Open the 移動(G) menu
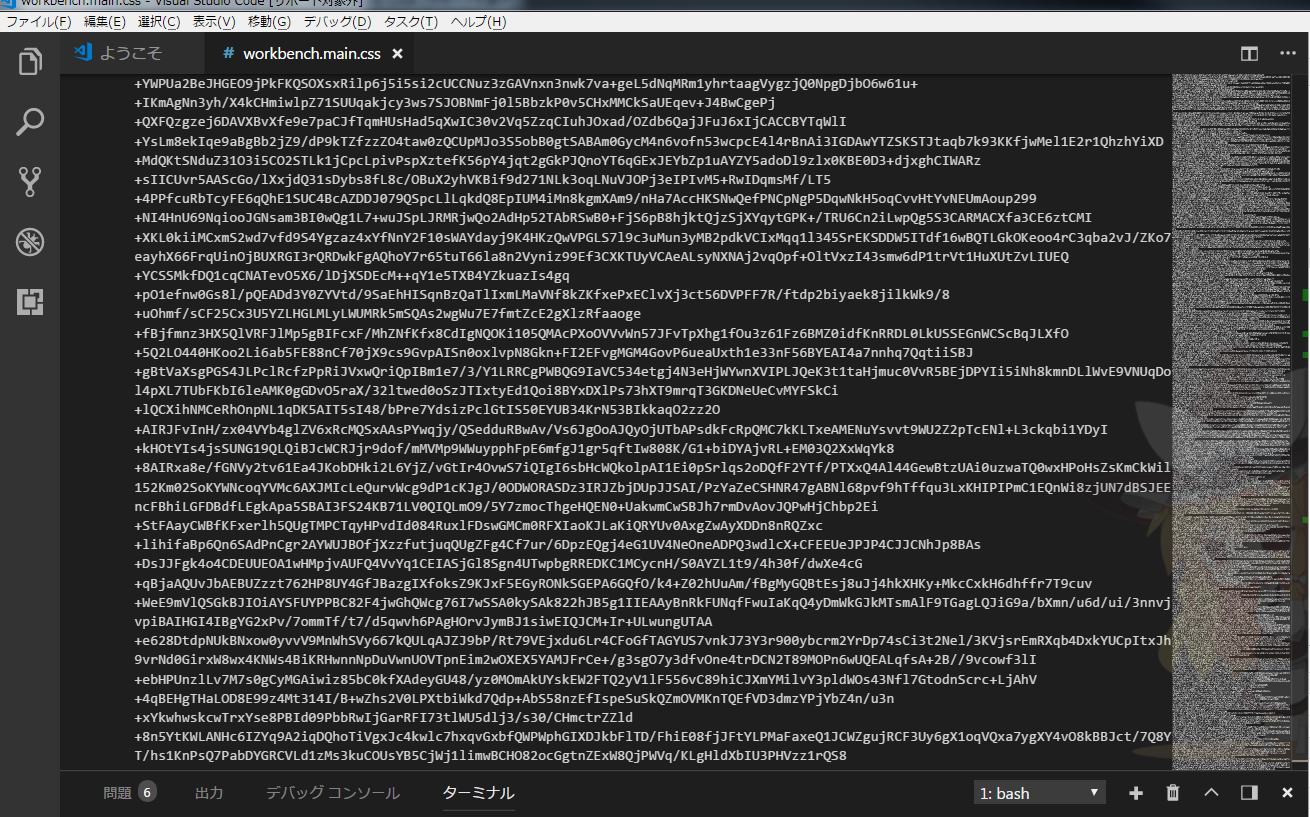 [x=269, y=22]
